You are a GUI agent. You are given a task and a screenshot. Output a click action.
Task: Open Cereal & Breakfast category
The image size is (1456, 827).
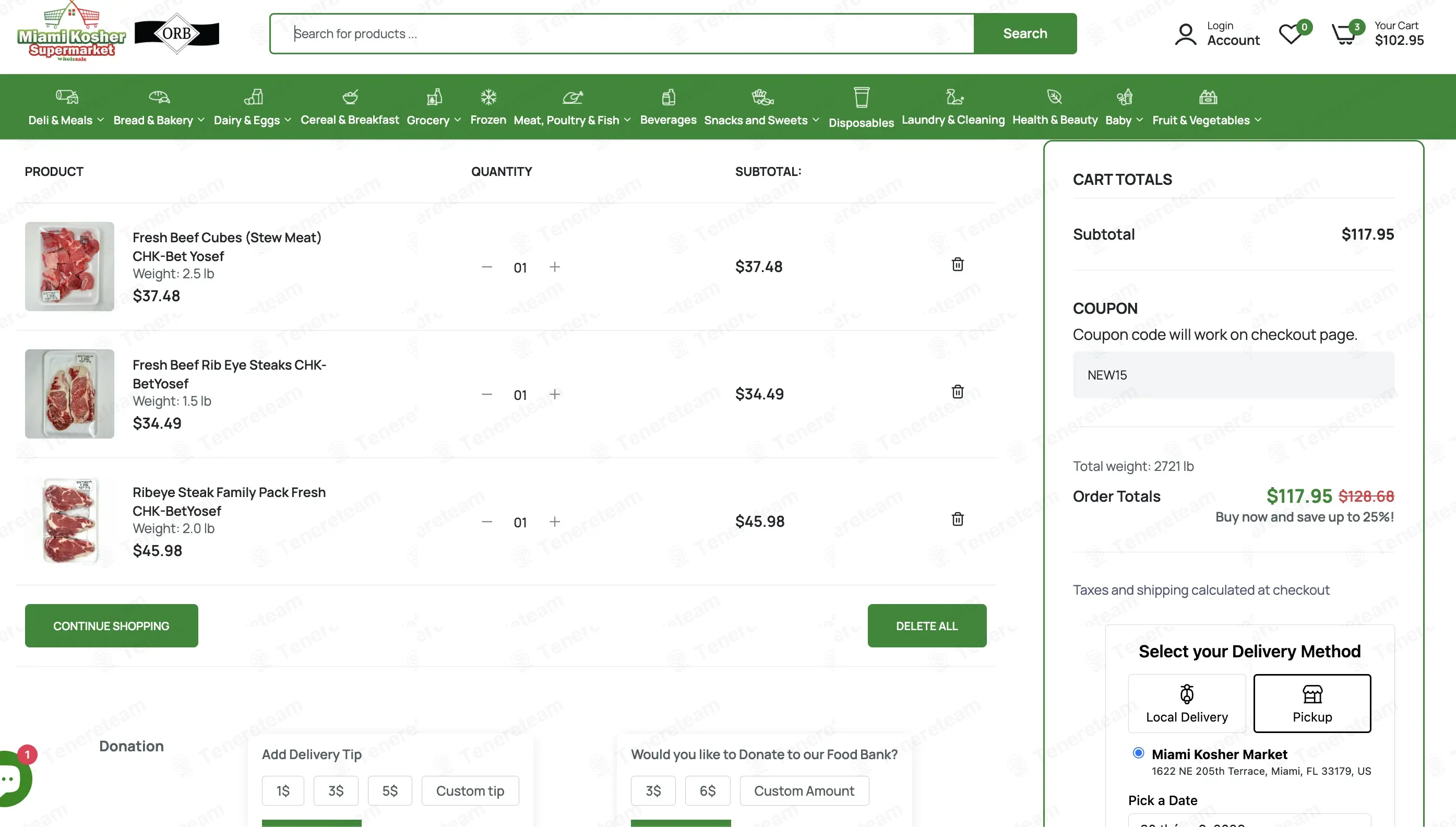click(350, 120)
